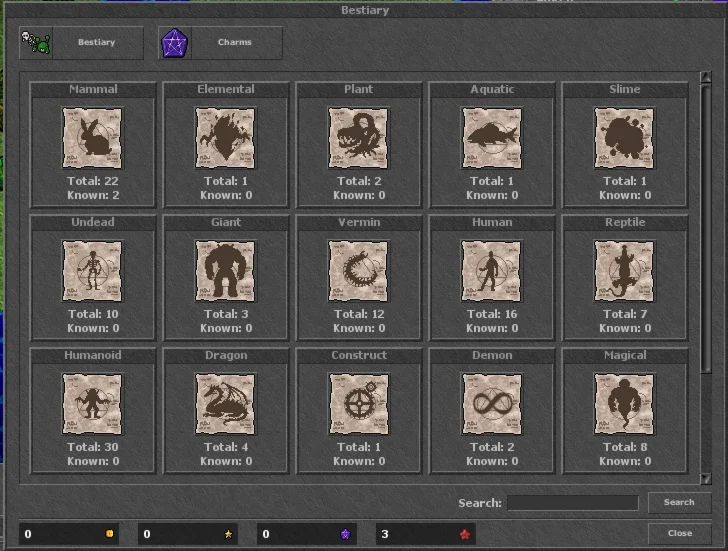
Task: Open the Human figure parchment icon
Action: point(492,271)
